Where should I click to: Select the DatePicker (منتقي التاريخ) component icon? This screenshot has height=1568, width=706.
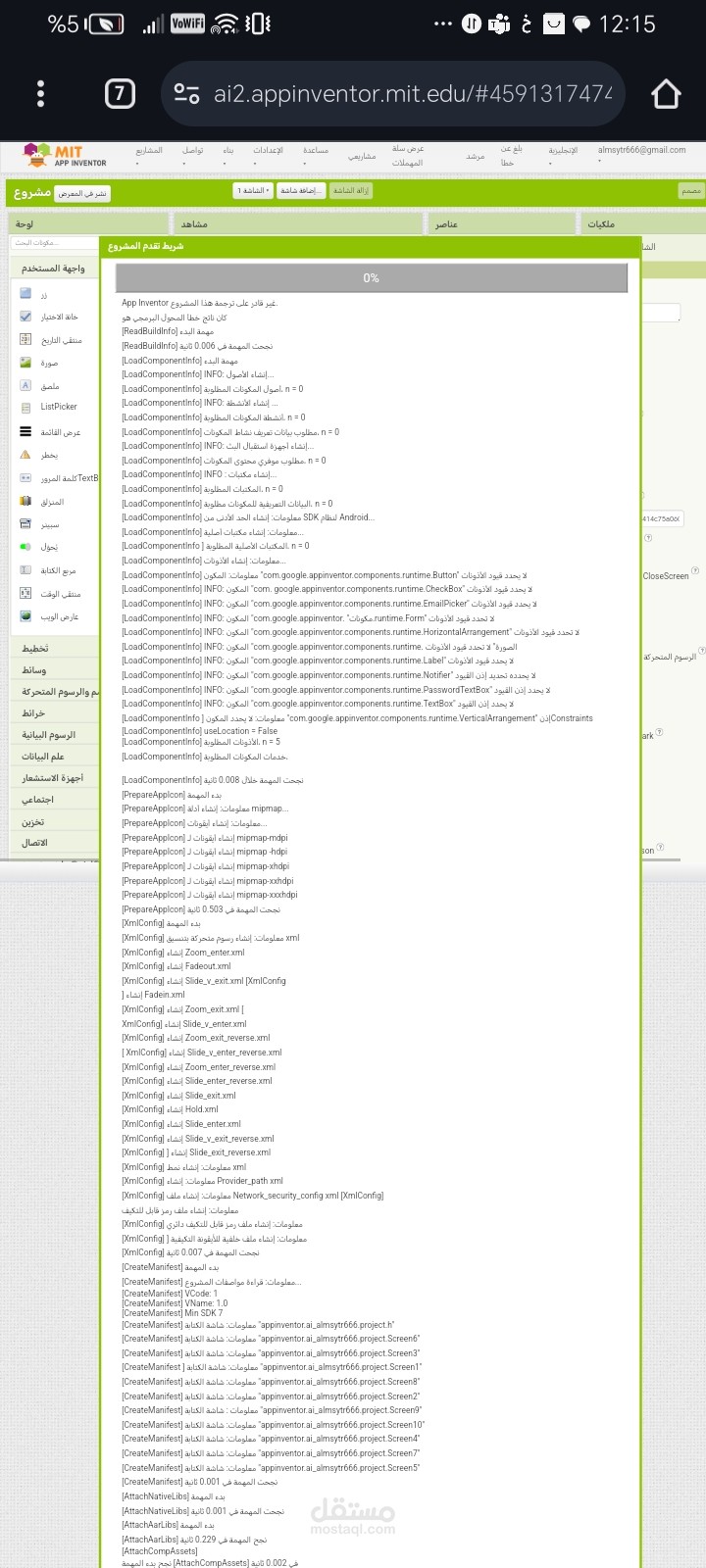pos(25,339)
